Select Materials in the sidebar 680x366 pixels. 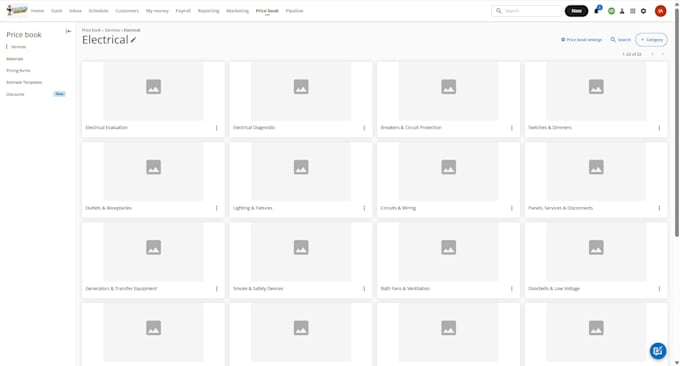tap(15, 59)
